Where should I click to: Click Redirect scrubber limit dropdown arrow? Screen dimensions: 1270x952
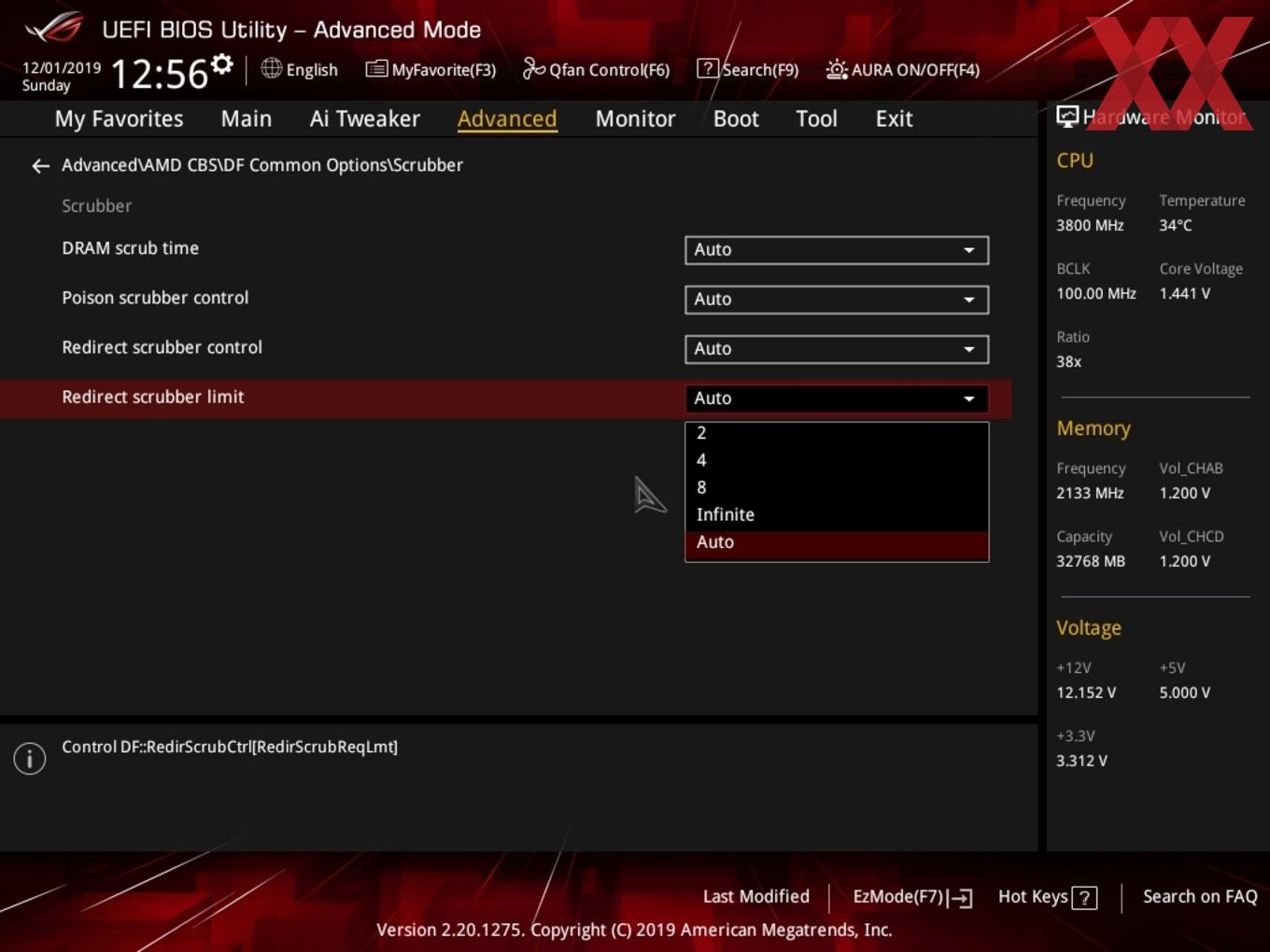coord(969,399)
